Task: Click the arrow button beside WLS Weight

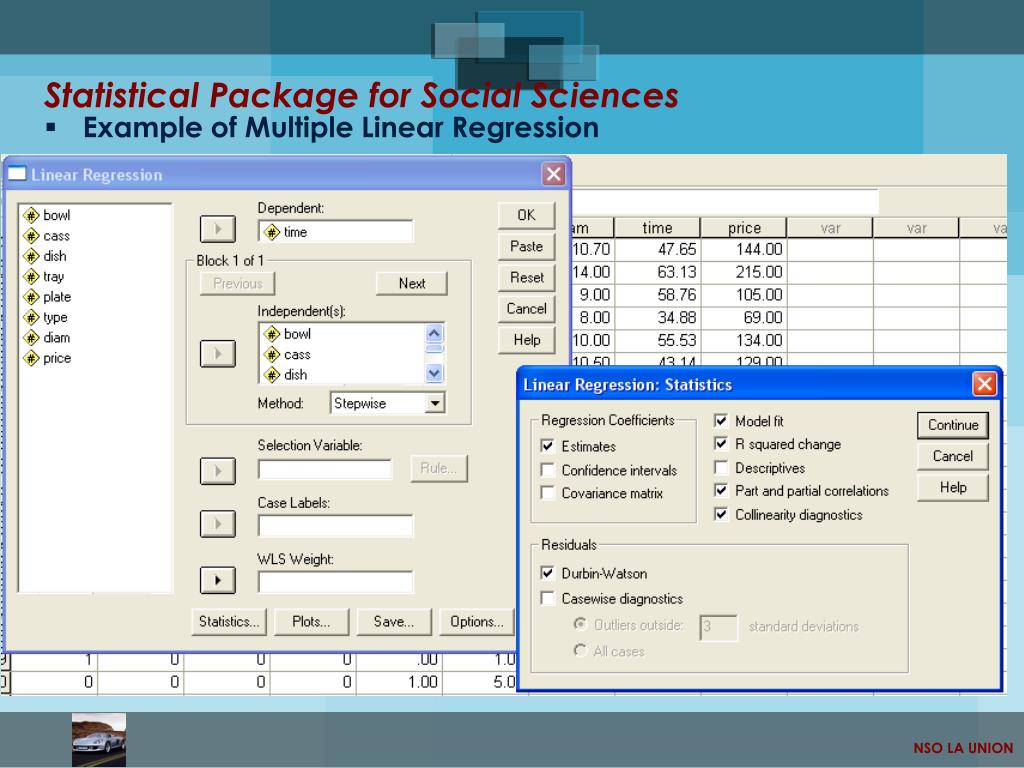Action: tap(217, 580)
